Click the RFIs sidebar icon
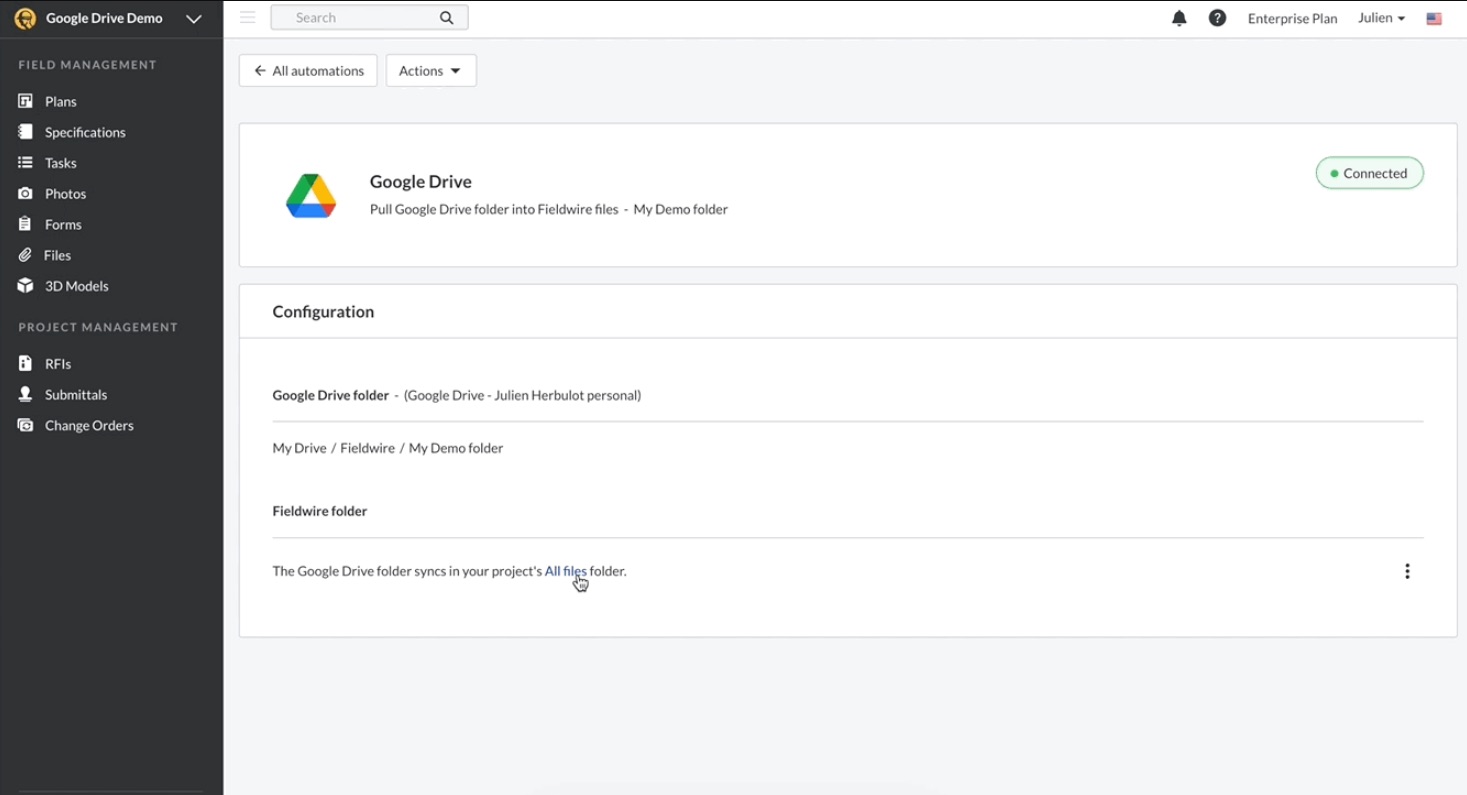The image size is (1467, 795). (25, 364)
